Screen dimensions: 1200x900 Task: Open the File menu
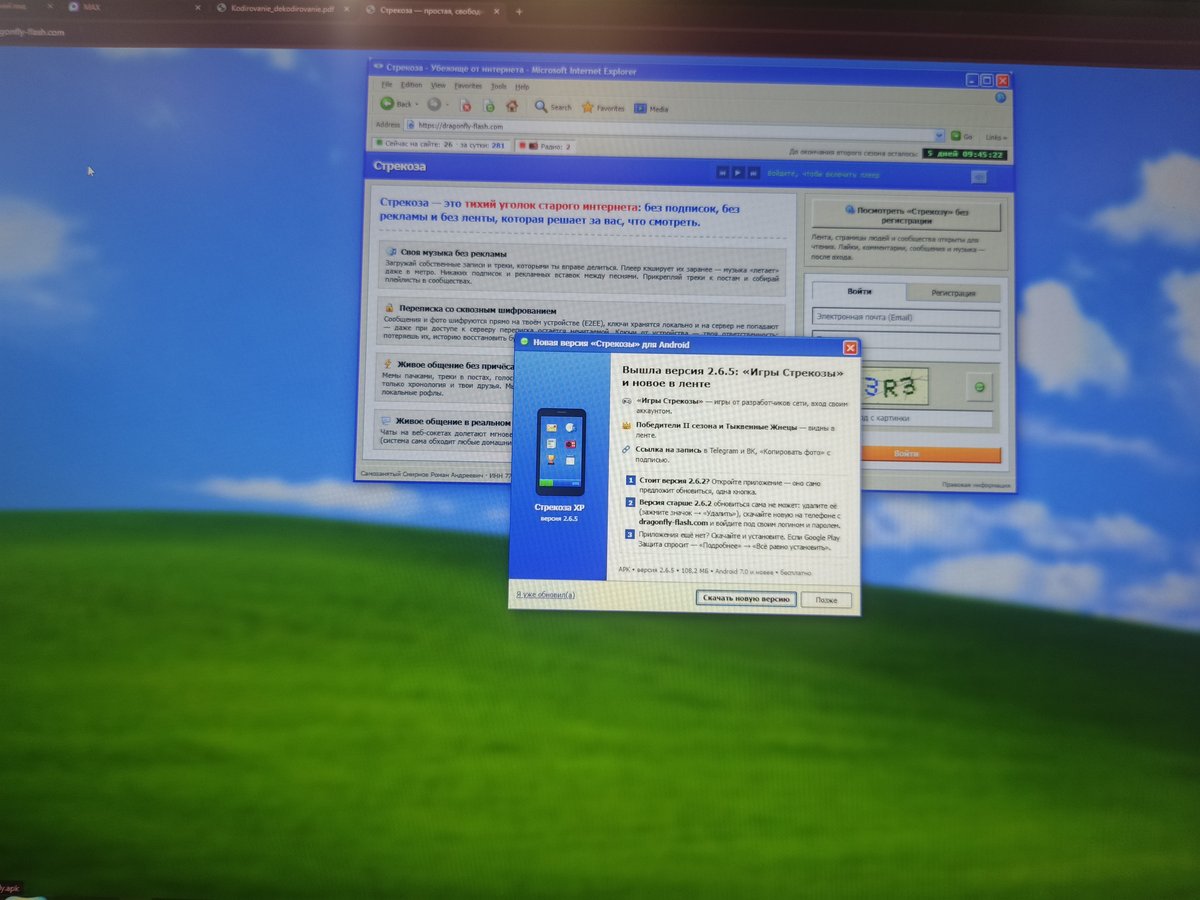(x=386, y=85)
